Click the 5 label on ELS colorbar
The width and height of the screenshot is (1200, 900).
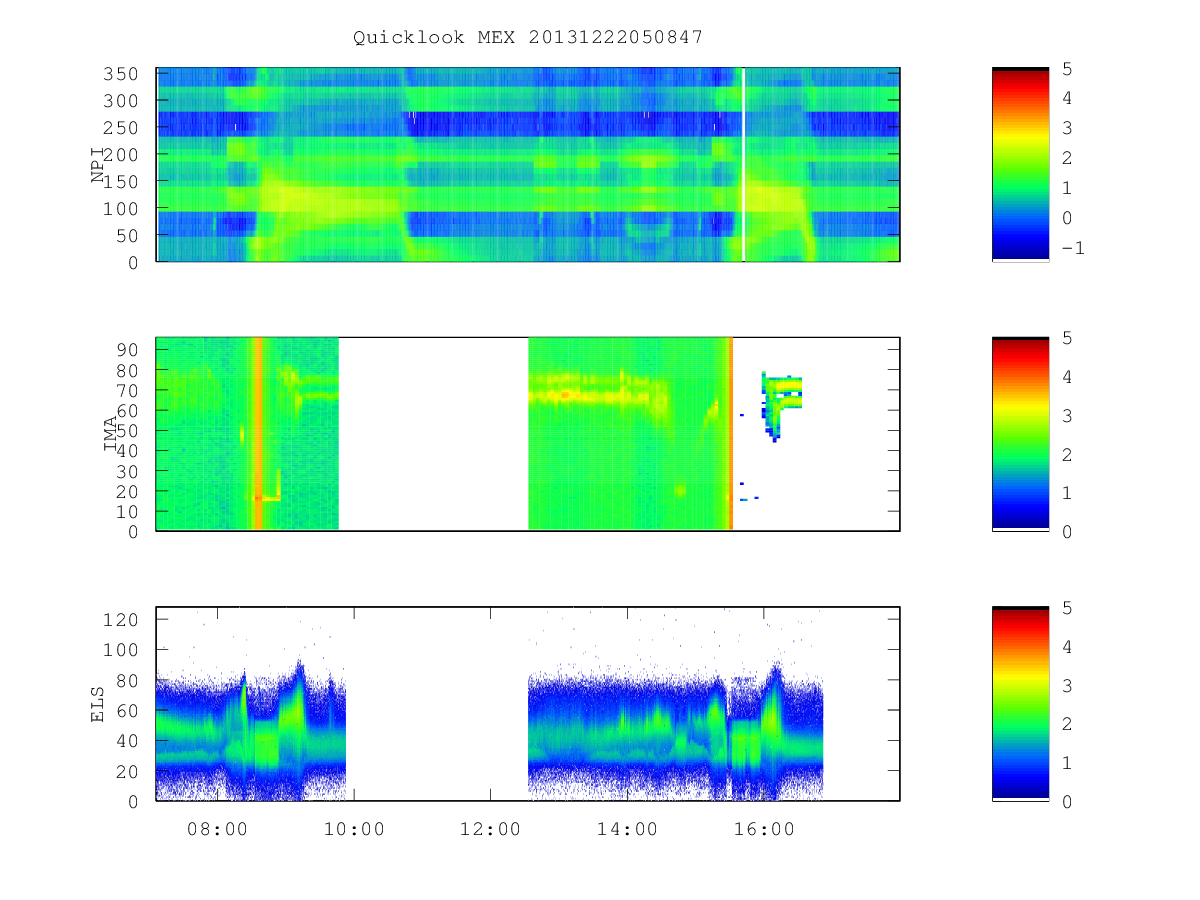(1066, 608)
